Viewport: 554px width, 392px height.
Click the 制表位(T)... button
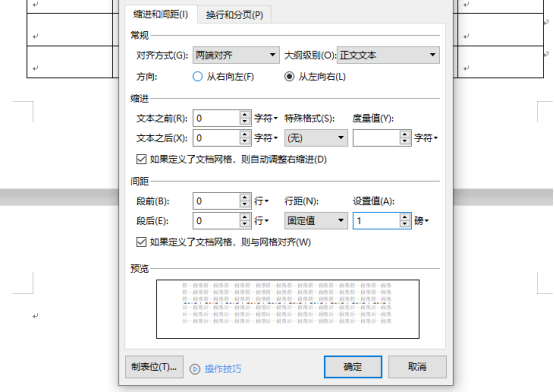coord(154,367)
